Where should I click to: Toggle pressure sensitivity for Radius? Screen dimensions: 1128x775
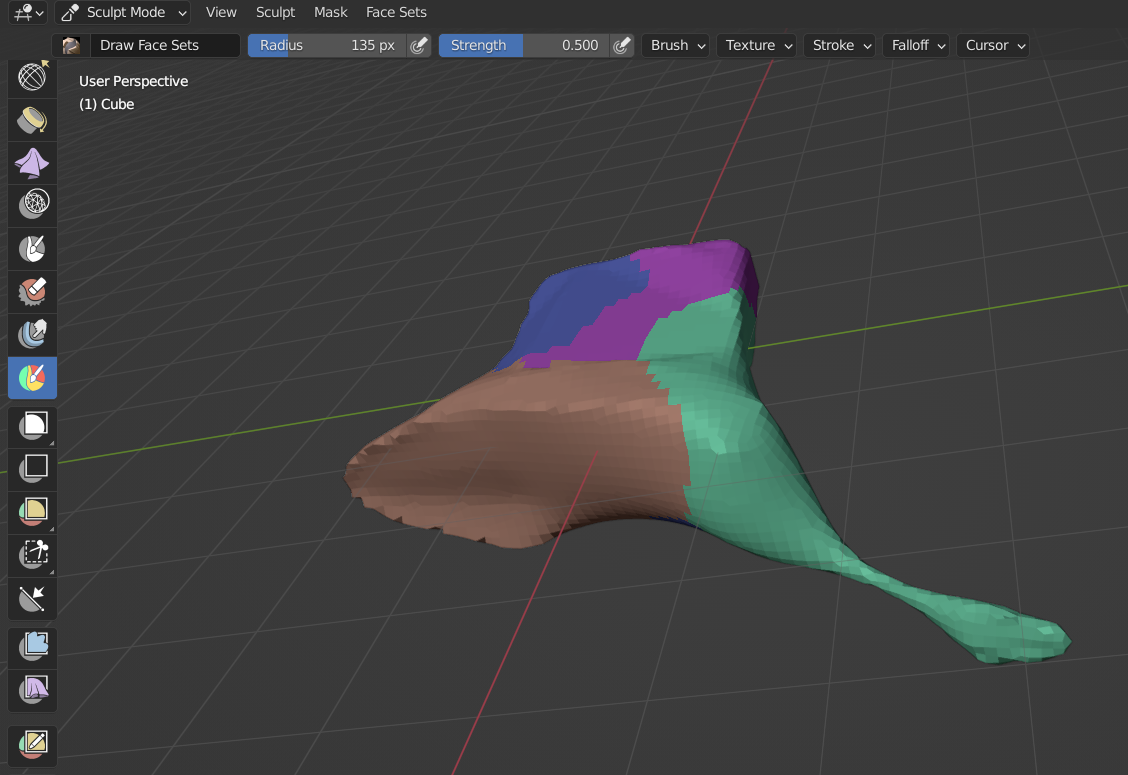point(419,45)
